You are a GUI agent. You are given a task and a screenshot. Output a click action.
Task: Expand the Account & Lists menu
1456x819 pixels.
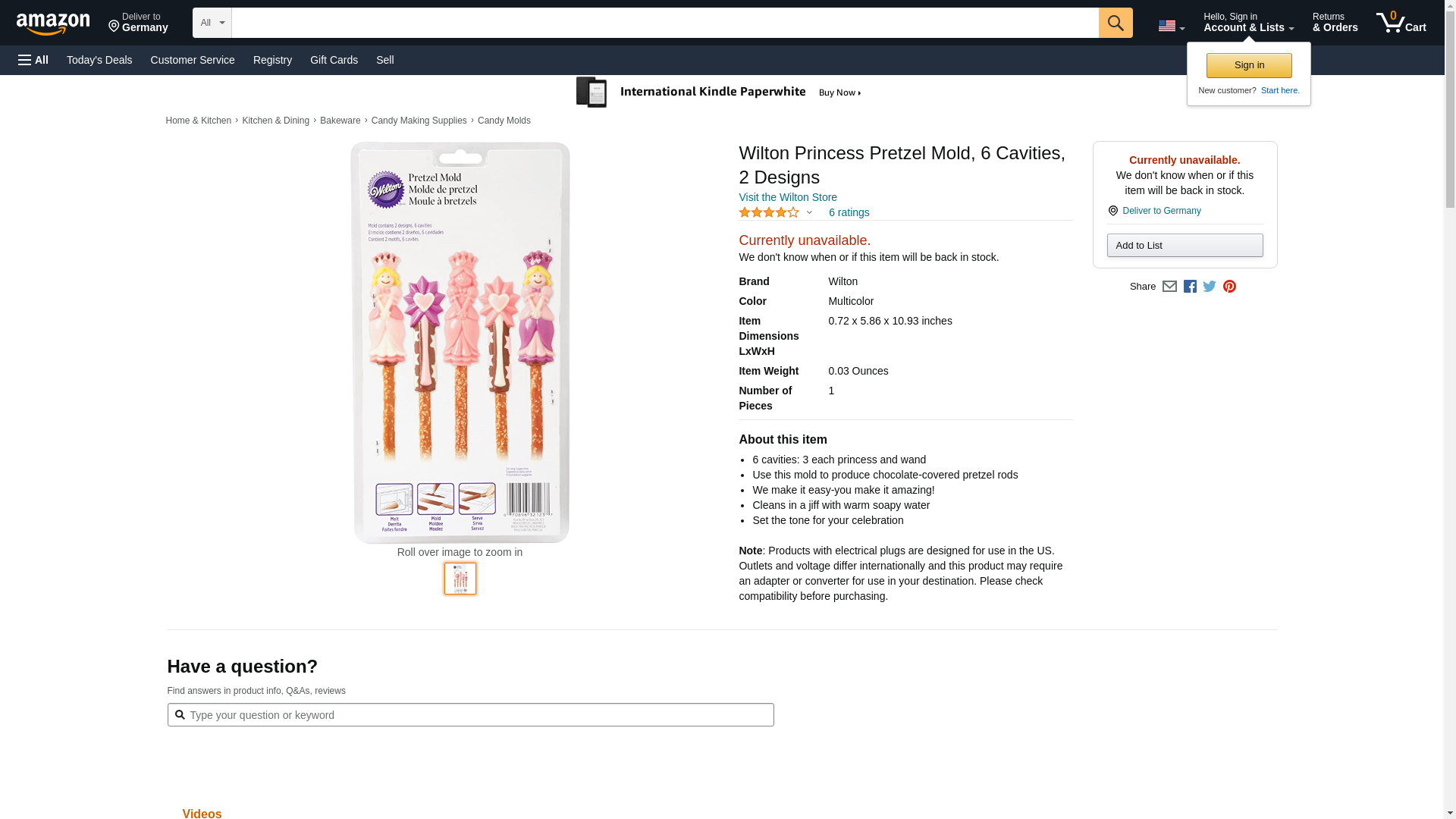tap(1248, 23)
